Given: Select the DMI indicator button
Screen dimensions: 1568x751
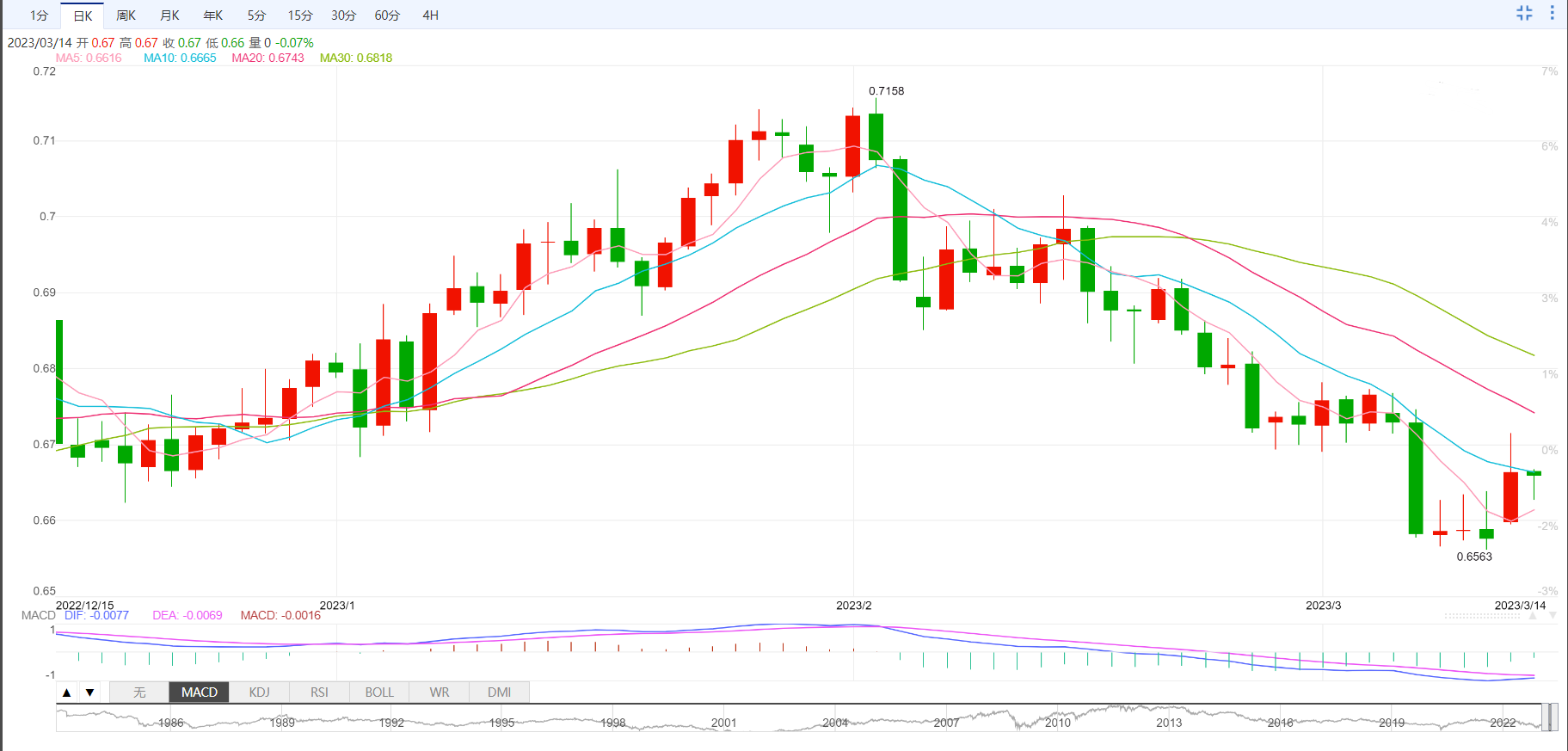Looking at the screenshot, I should [x=499, y=693].
